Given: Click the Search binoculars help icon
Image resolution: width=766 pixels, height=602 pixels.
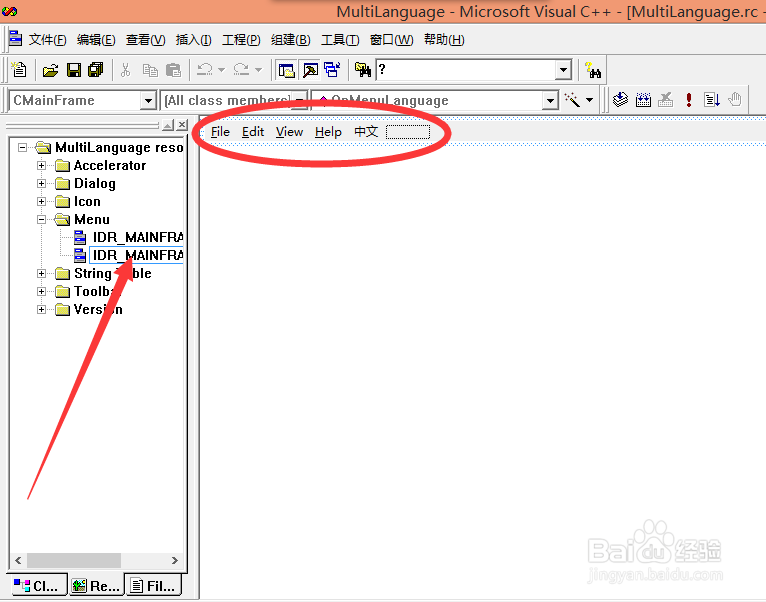Looking at the screenshot, I should click(x=593, y=70).
